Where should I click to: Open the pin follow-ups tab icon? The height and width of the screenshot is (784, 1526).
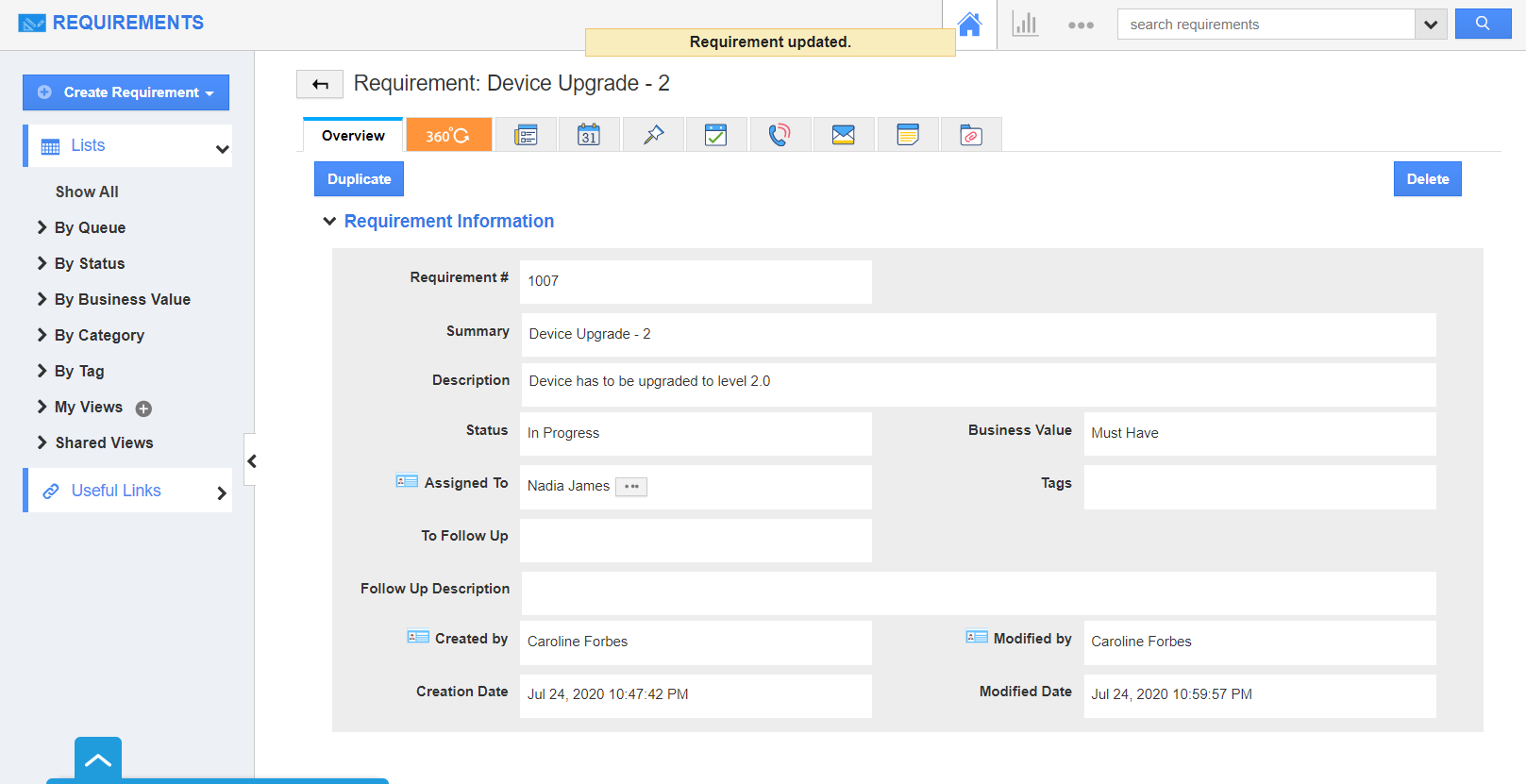pos(653,135)
